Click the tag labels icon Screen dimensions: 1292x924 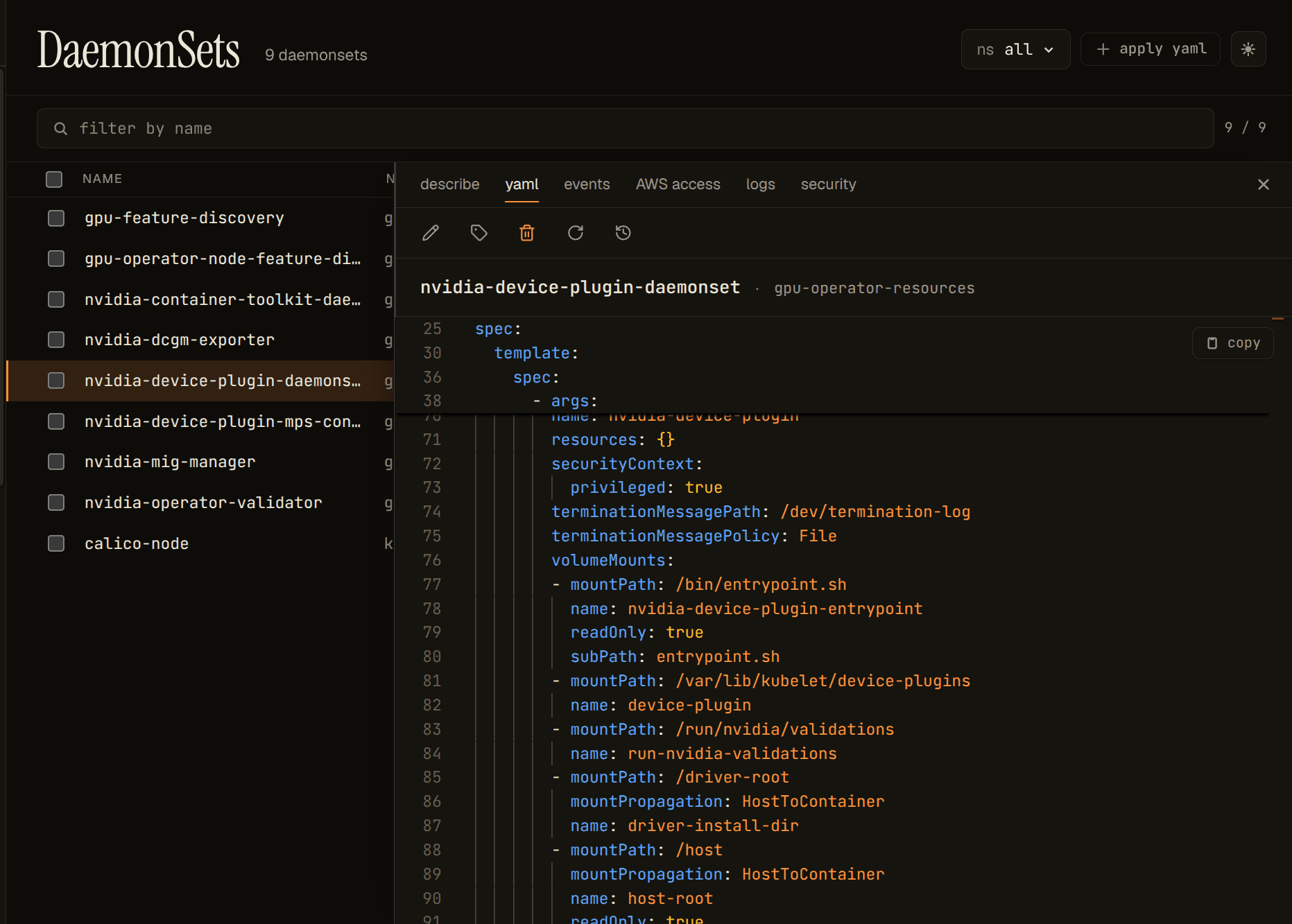pos(479,233)
